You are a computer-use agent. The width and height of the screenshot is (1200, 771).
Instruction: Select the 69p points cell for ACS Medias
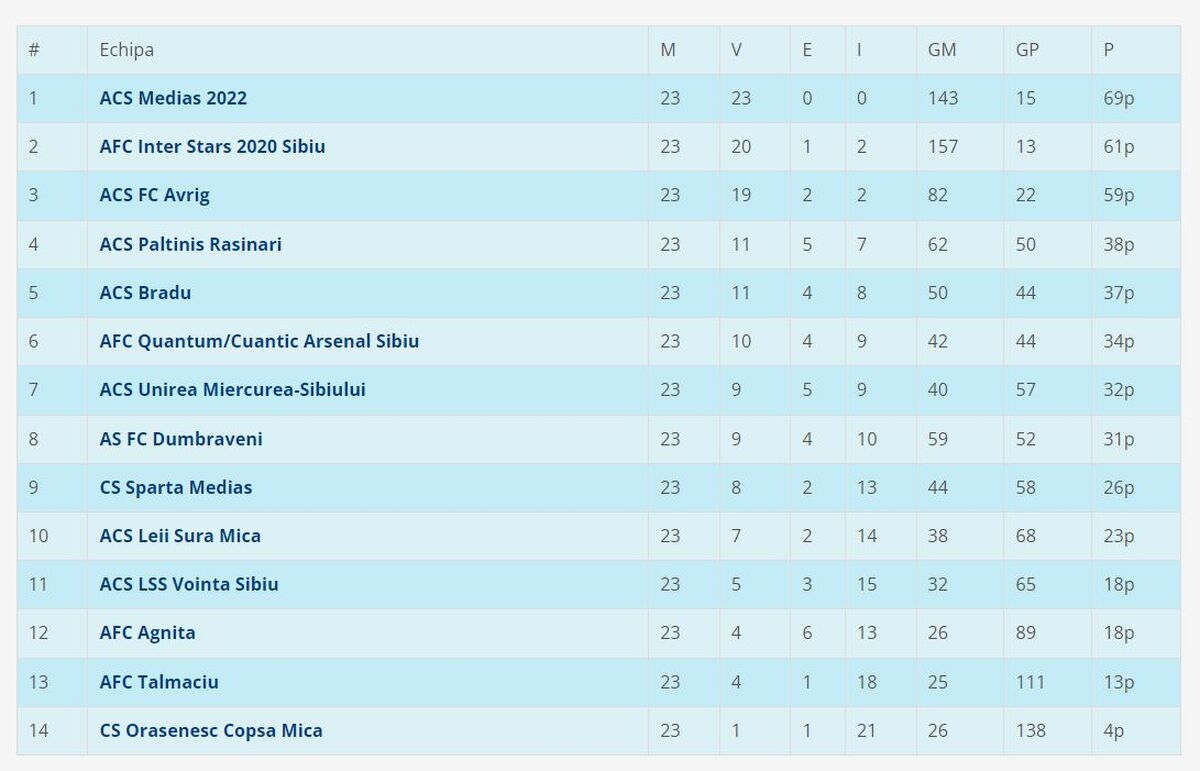(1119, 98)
